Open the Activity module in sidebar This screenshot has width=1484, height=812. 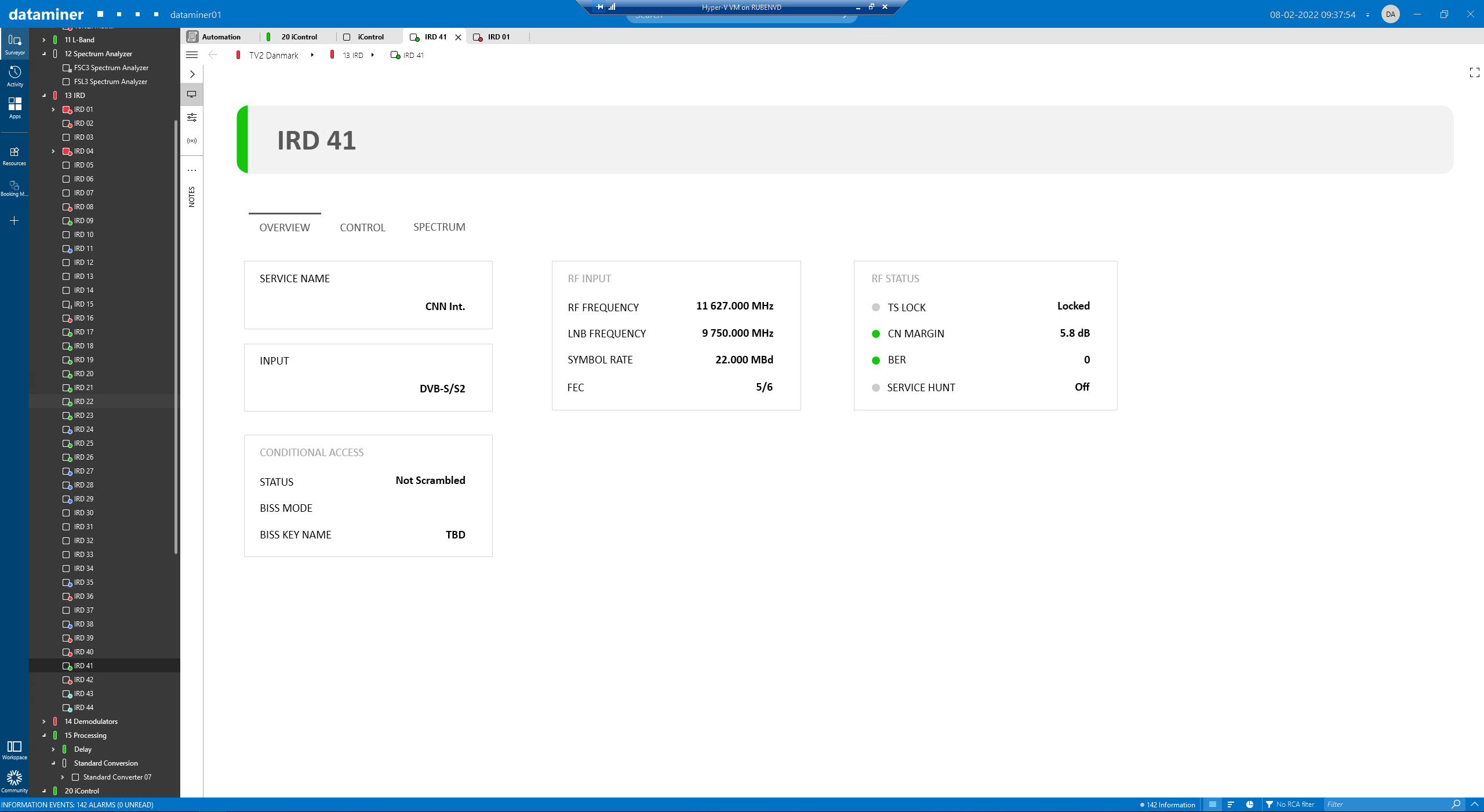tap(14, 76)
